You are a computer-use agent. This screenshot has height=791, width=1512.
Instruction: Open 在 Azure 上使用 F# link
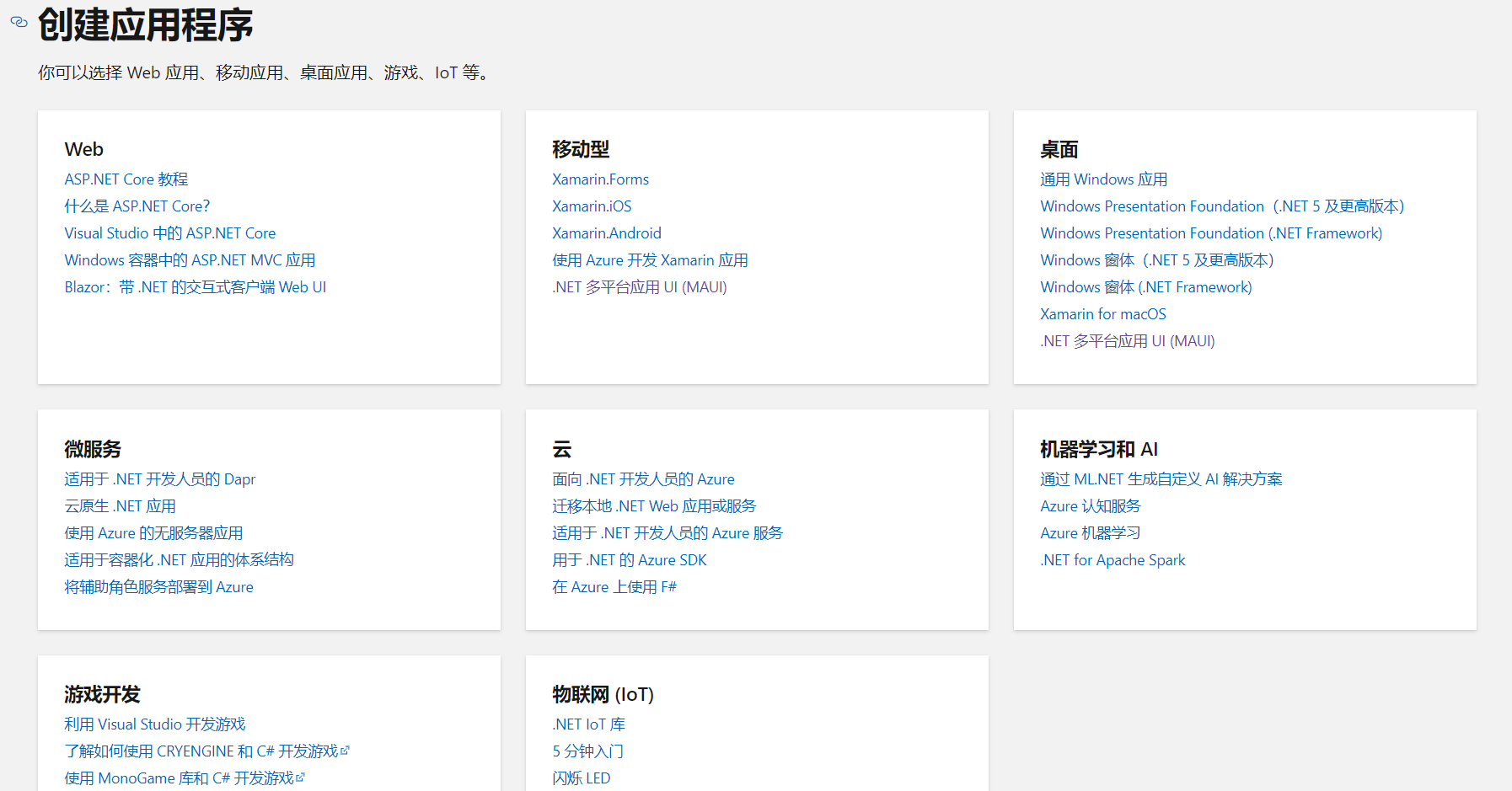(x=614, y=587)
